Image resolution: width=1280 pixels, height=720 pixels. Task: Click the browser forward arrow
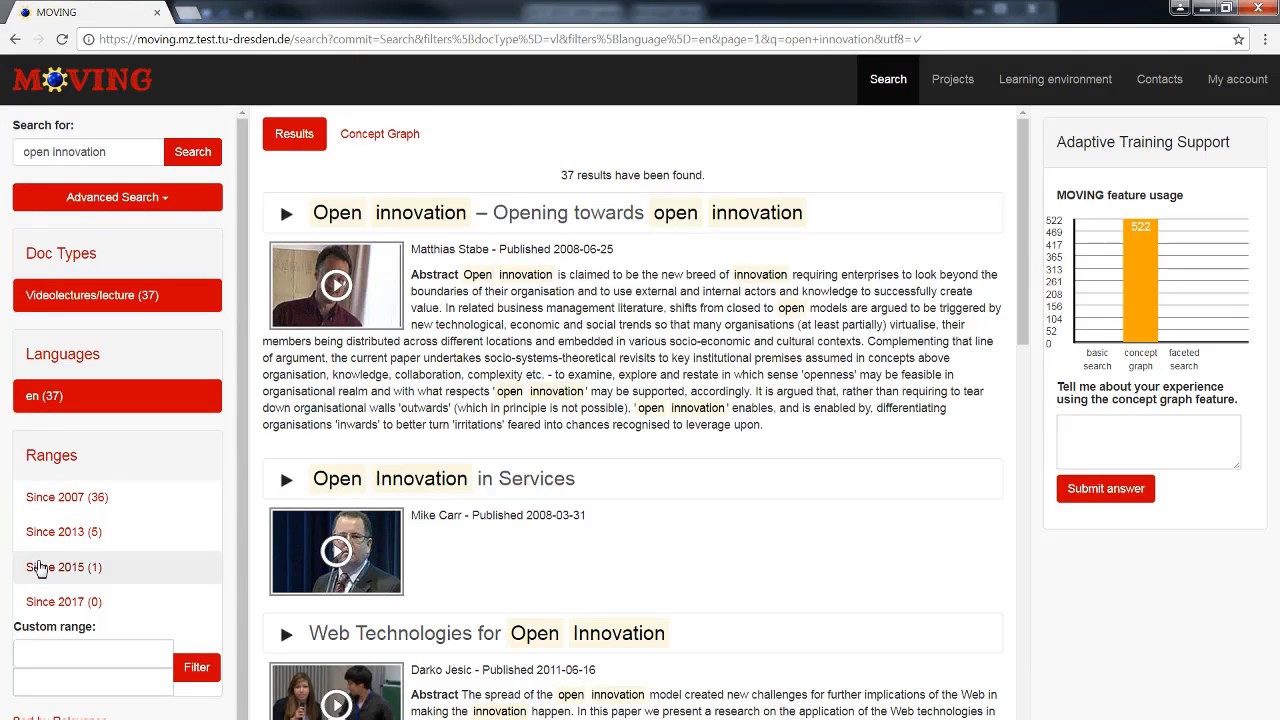point(39,39)
